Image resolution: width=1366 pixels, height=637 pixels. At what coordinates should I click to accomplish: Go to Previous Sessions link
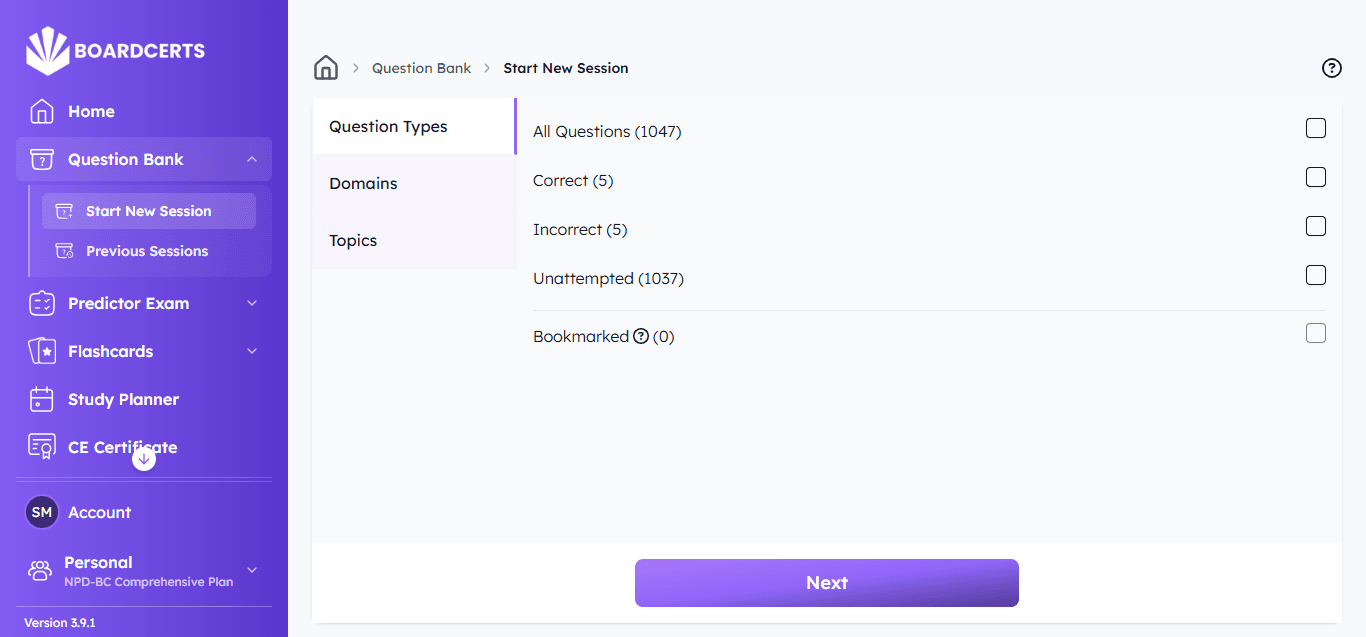click(147, 251)
